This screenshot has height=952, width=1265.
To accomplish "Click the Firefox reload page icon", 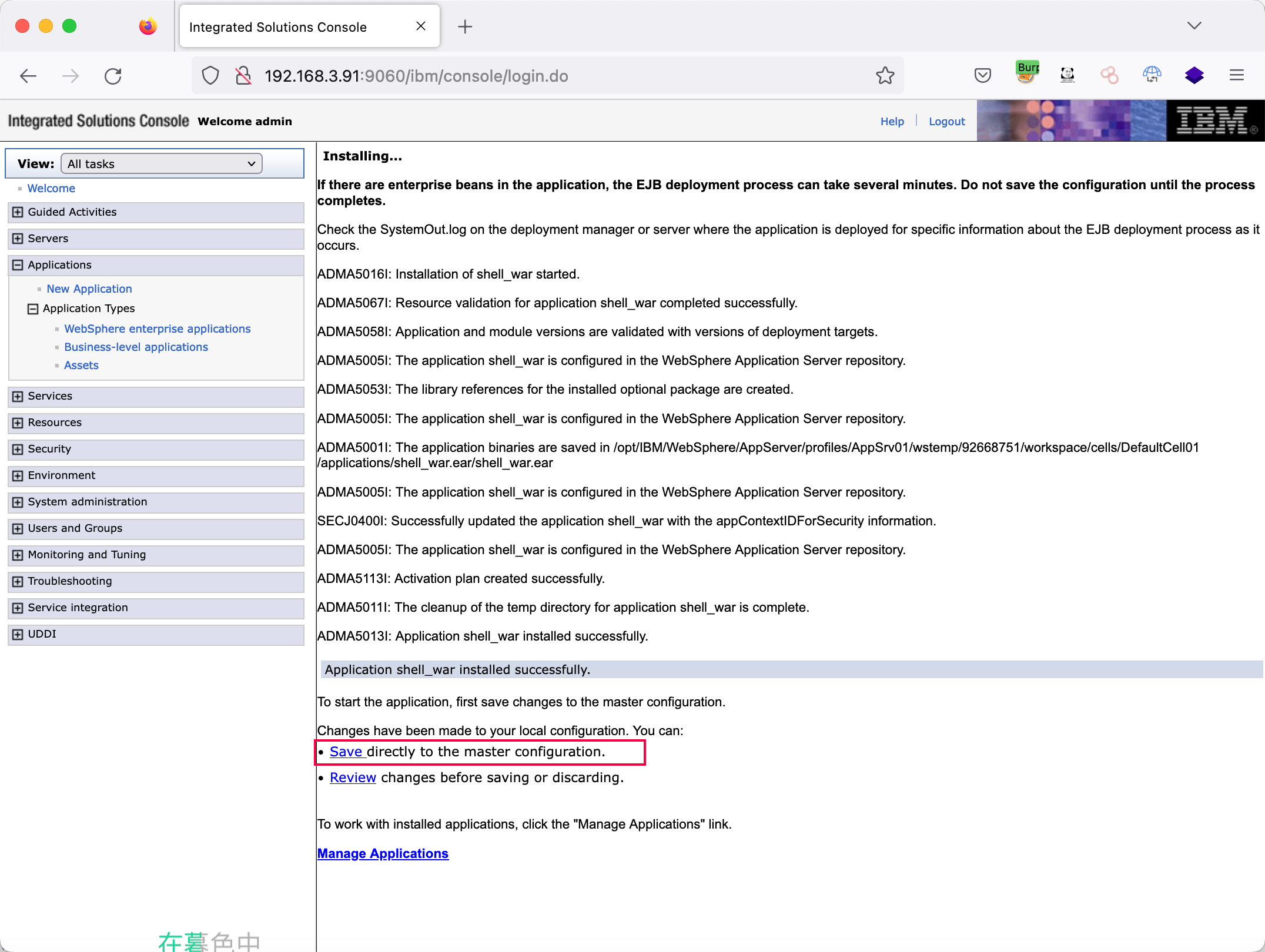I will 113,76.
